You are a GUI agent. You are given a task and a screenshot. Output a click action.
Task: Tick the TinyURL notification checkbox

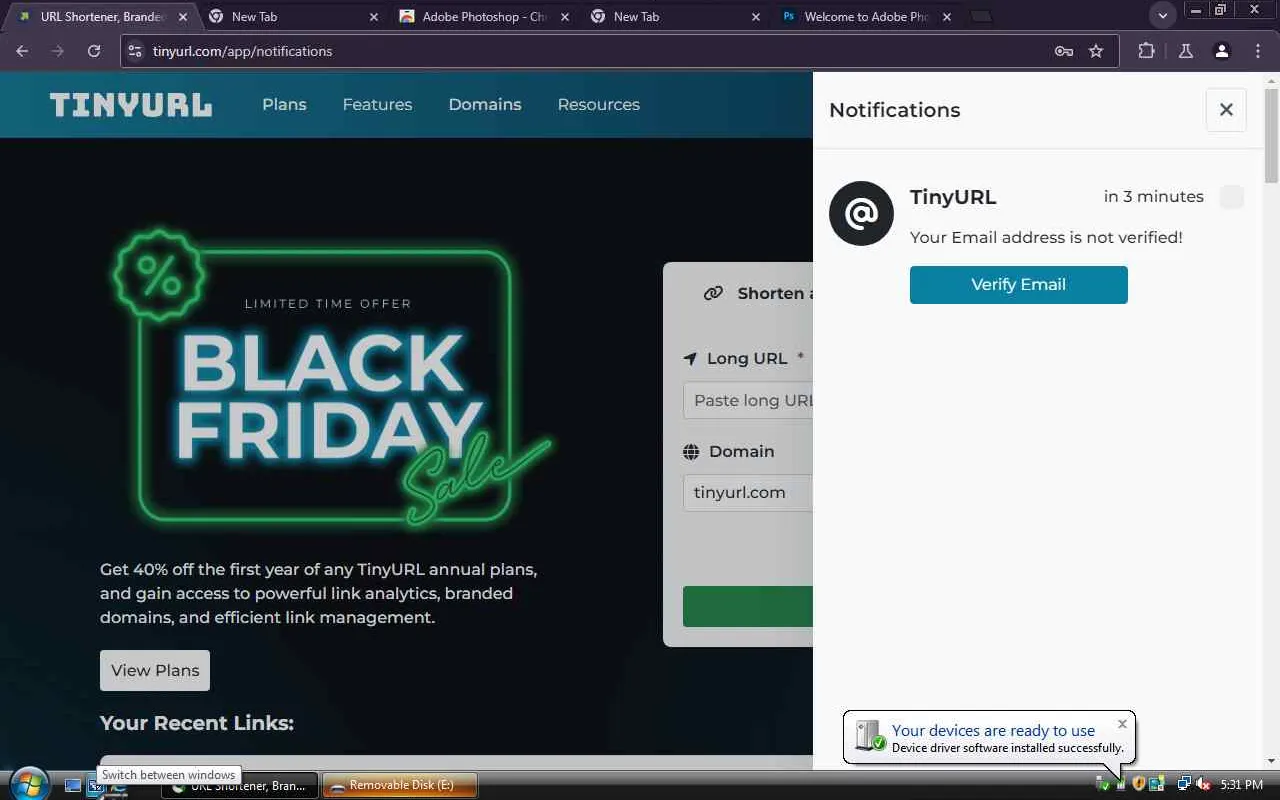coord(1232,197)
